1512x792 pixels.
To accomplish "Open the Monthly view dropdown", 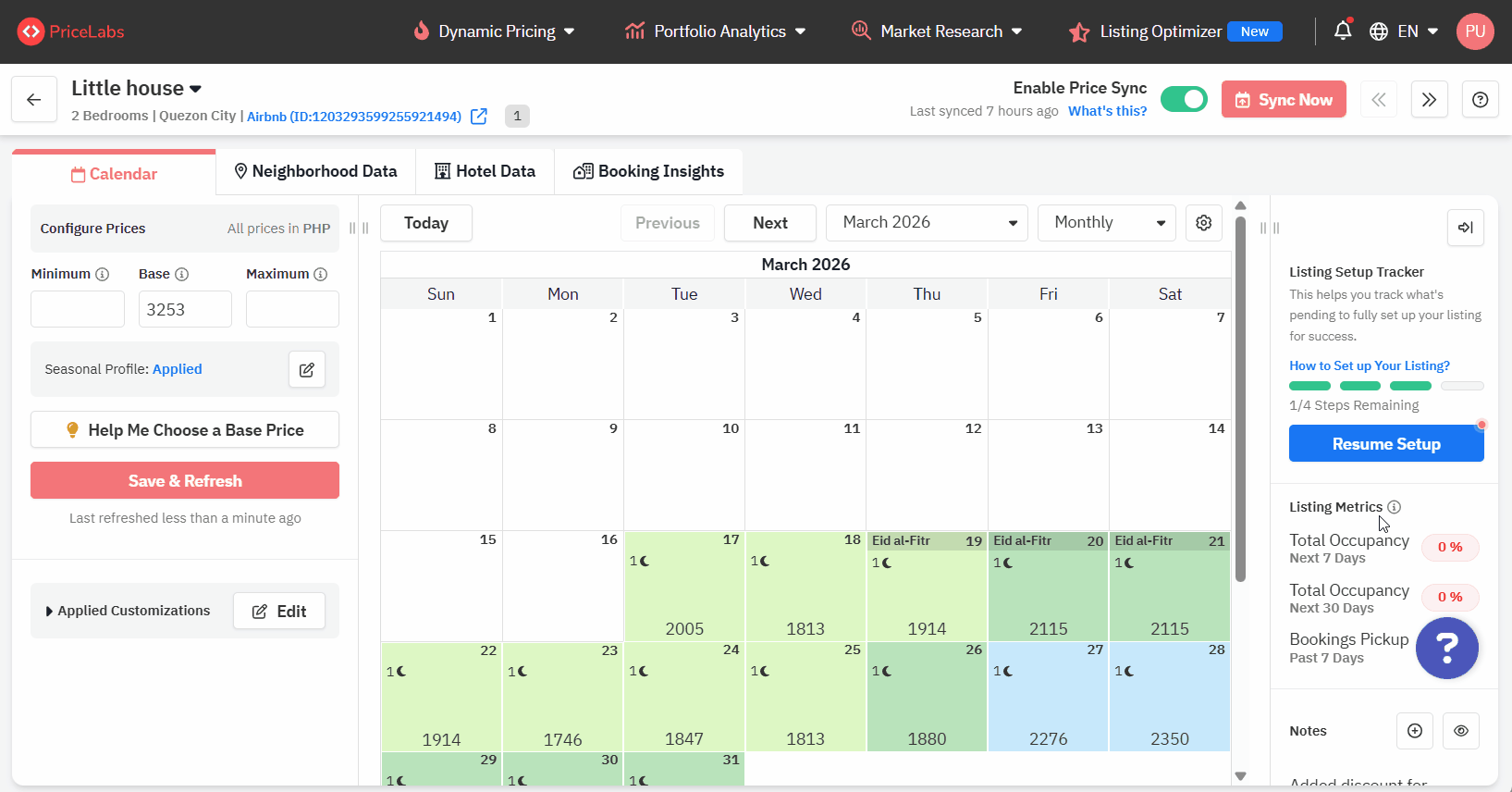I will click(x=1106, y=223).
